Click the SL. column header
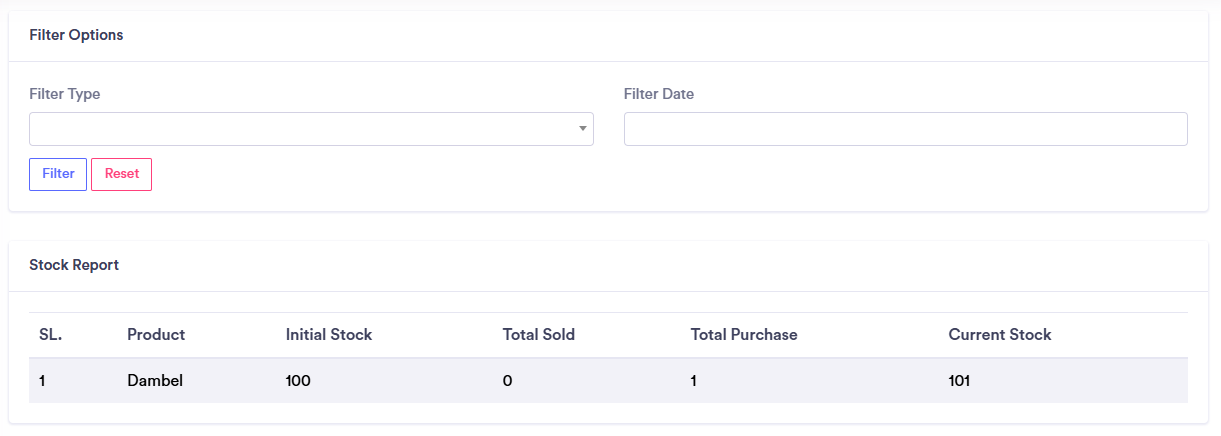The height and width of the screenshot is (436, 1221). (x=51, y=335)
